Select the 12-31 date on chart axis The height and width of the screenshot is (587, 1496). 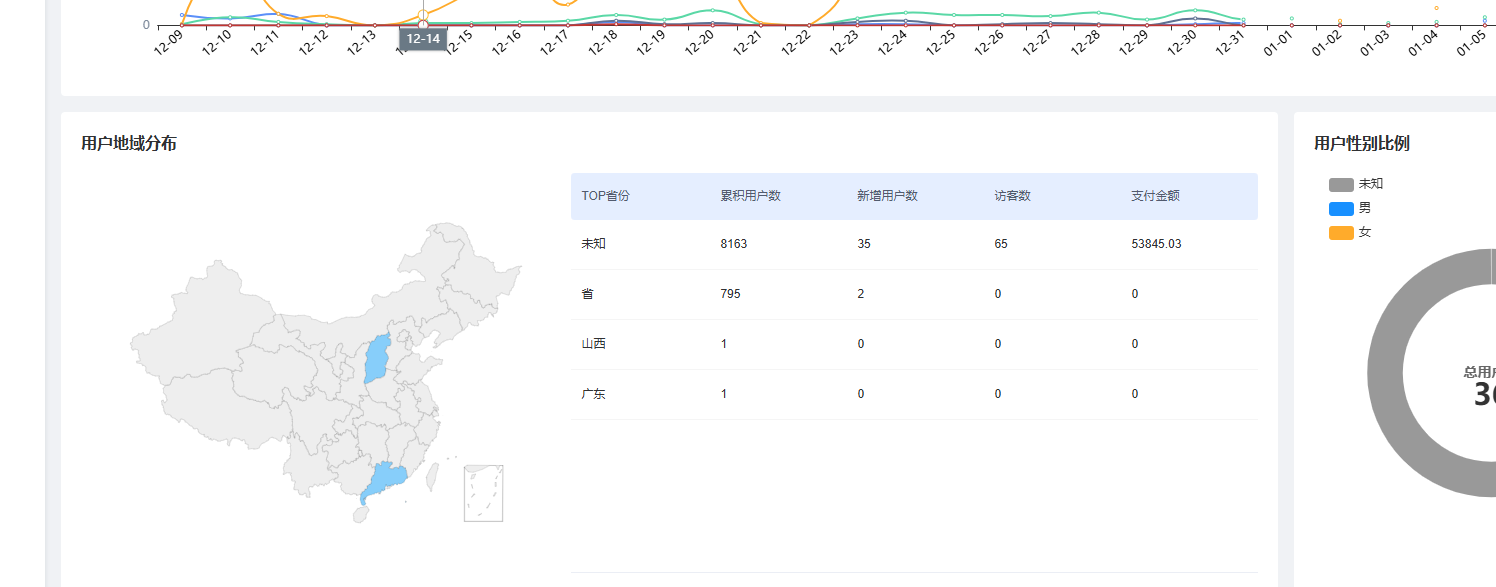point(1230,44)
